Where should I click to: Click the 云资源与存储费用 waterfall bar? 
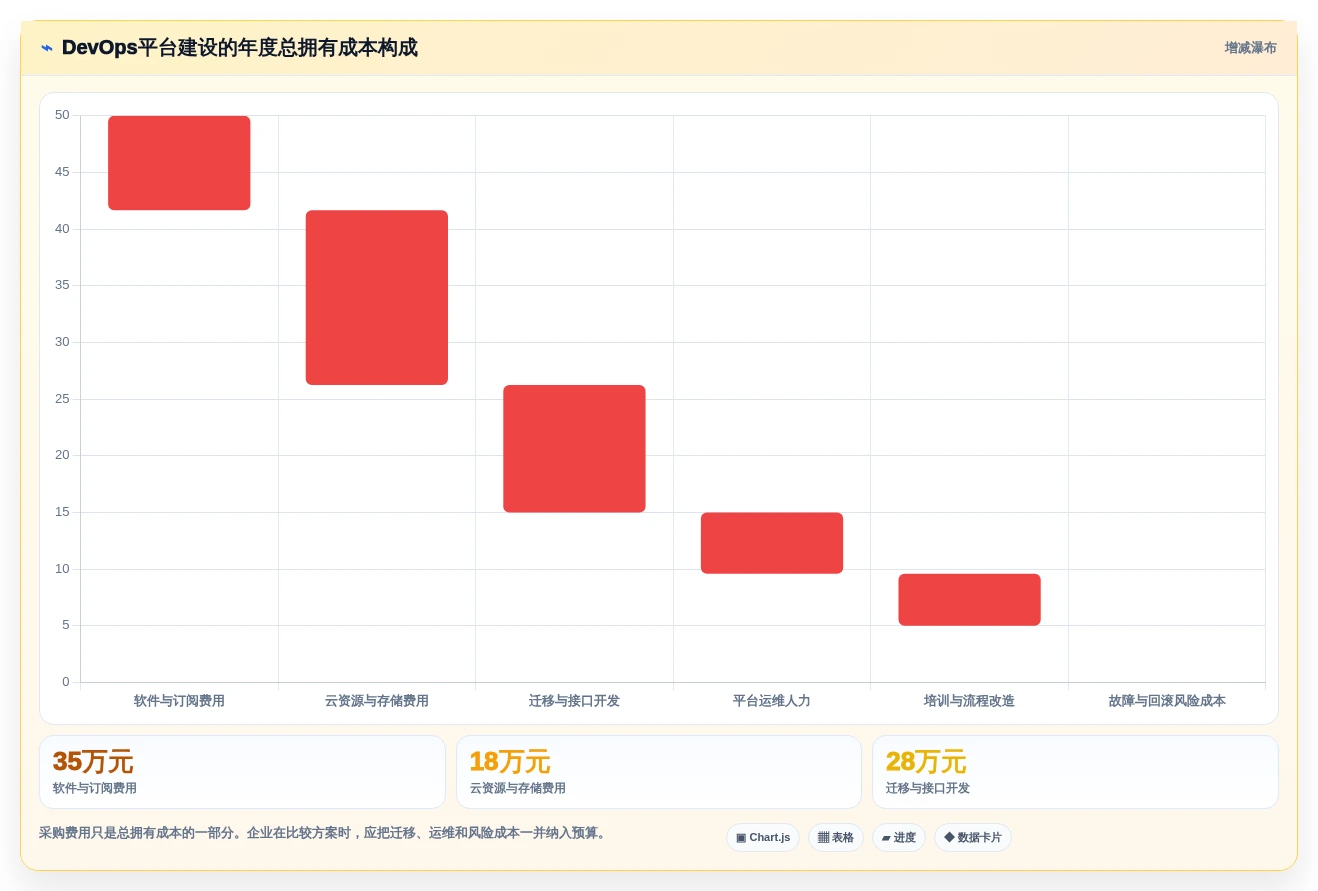[377, 297]
